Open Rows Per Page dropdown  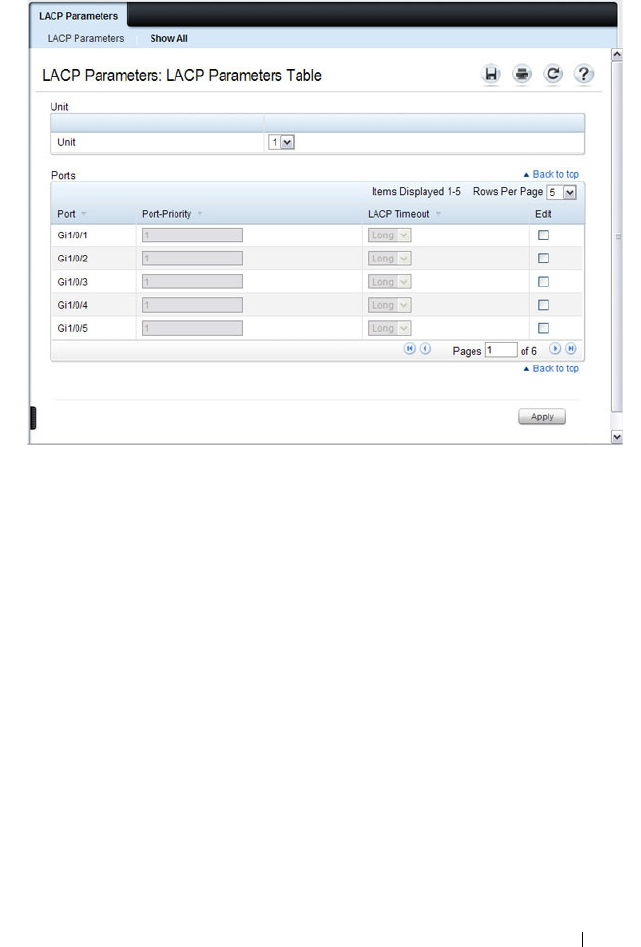tap(561, 192)
